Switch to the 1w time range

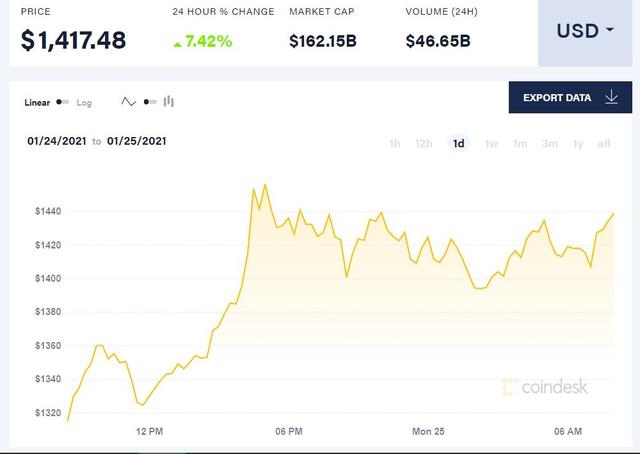[x=491, y=143]
